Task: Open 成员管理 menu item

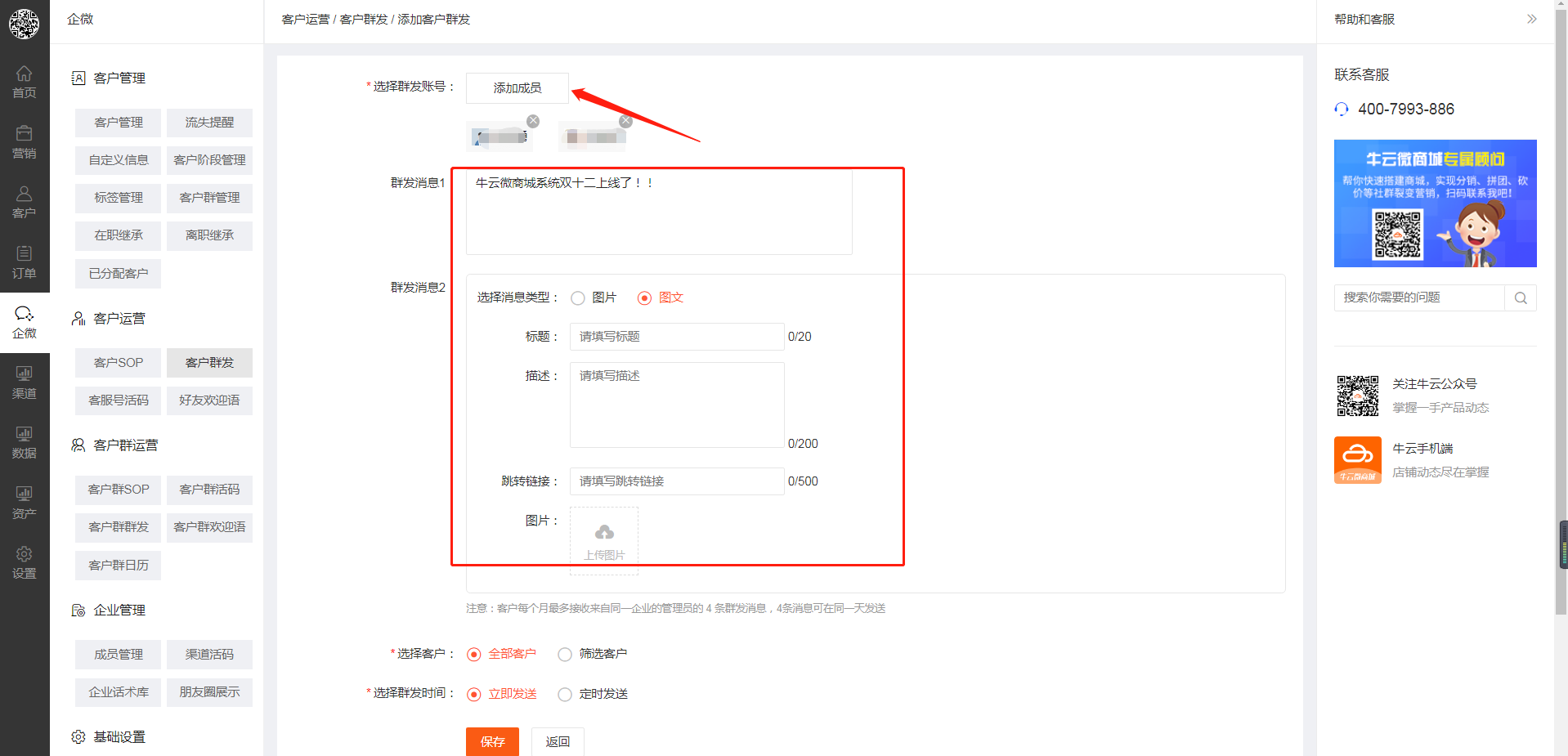Action: coord(118,655)
